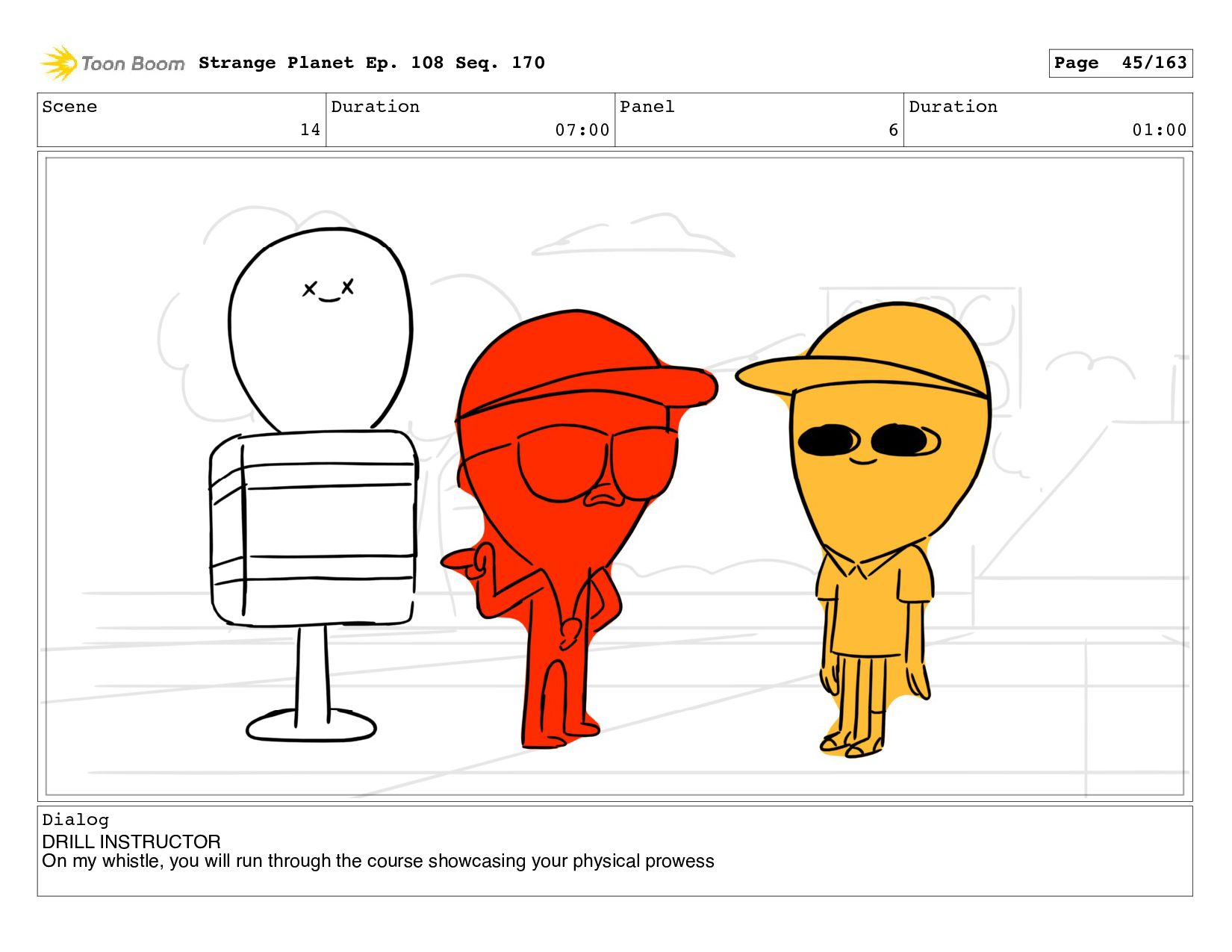Click the 'Panel' header label
The image size is (1232, 952).
pos(647,107)
